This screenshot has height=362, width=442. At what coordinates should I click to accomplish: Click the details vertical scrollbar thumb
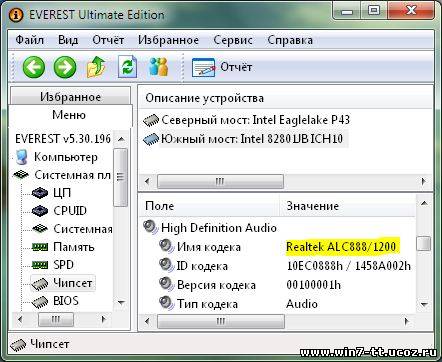[424, 243]
